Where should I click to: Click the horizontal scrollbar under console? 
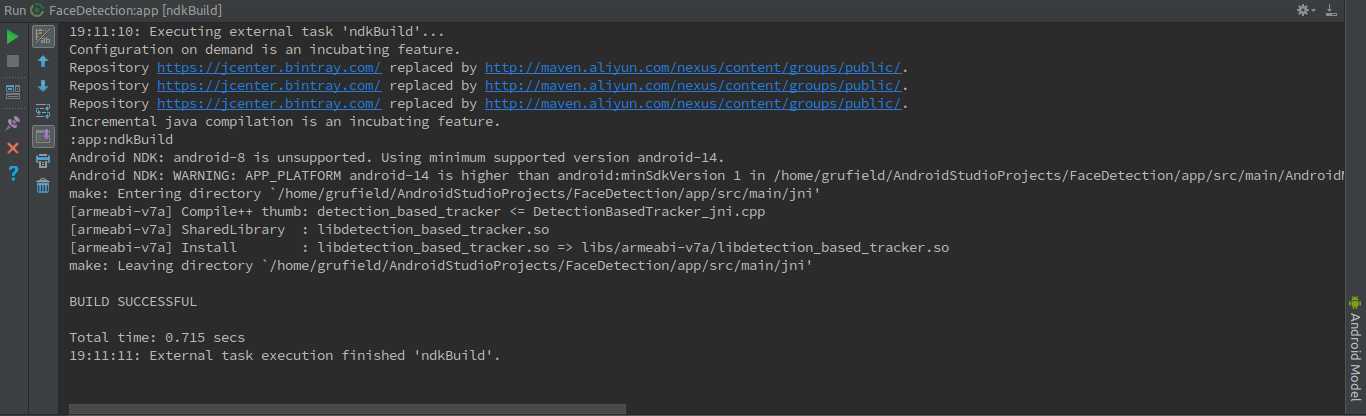347,409
